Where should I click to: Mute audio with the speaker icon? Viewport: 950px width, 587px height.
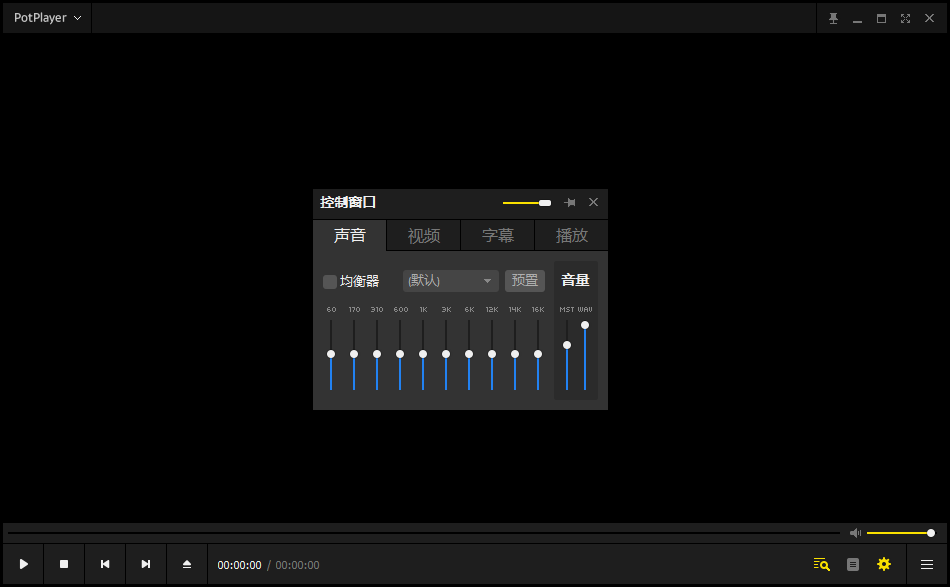[855, 533]
